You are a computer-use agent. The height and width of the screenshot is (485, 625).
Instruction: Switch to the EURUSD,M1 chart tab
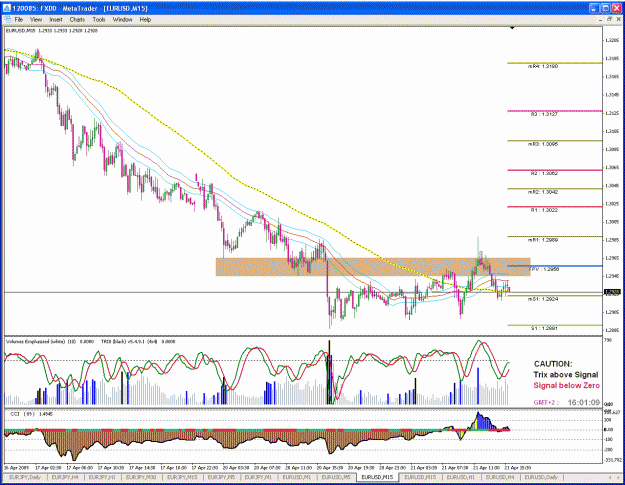pyautogui.click(x=297, y=477)
